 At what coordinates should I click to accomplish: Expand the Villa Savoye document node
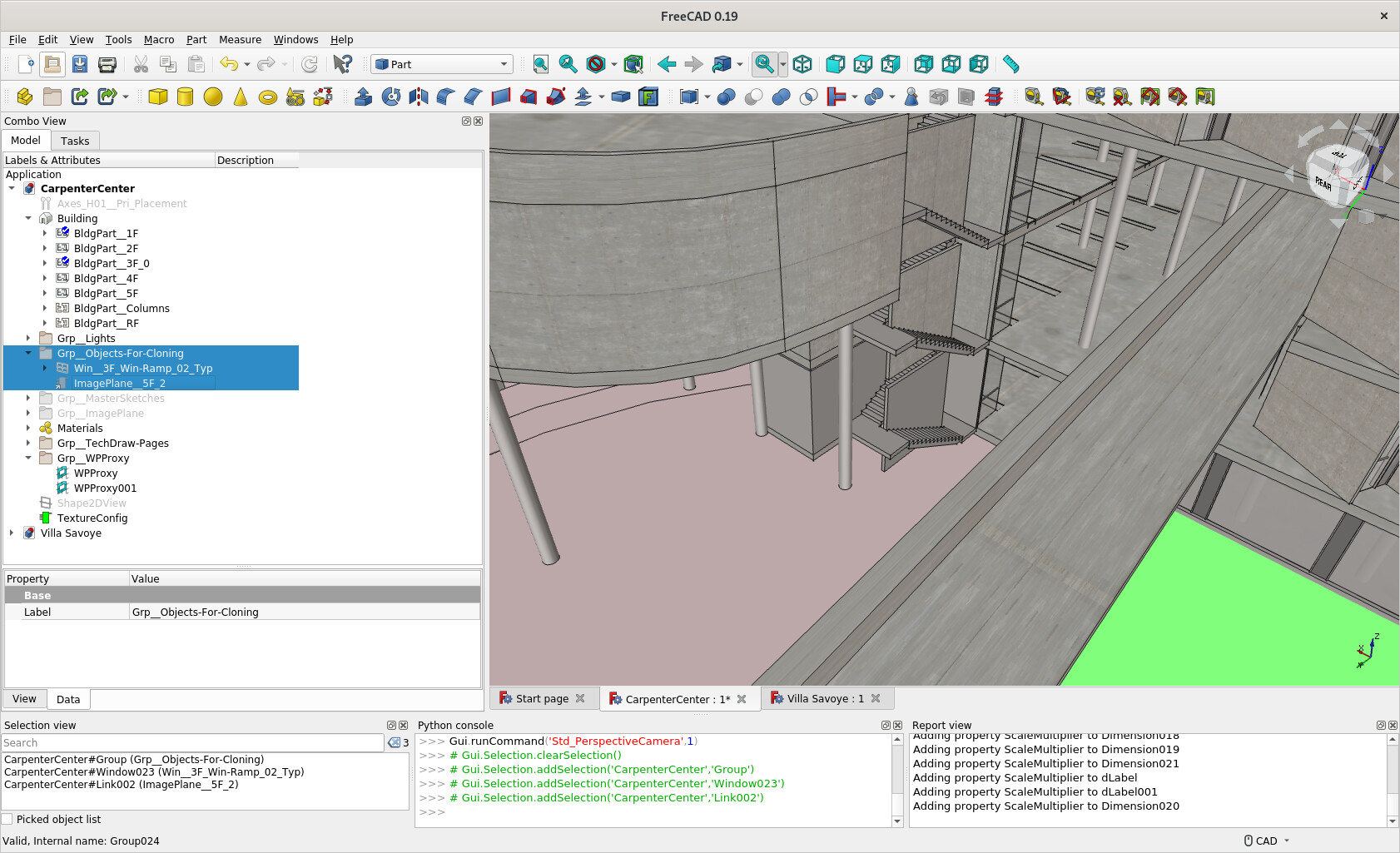(x=12, y=533)
